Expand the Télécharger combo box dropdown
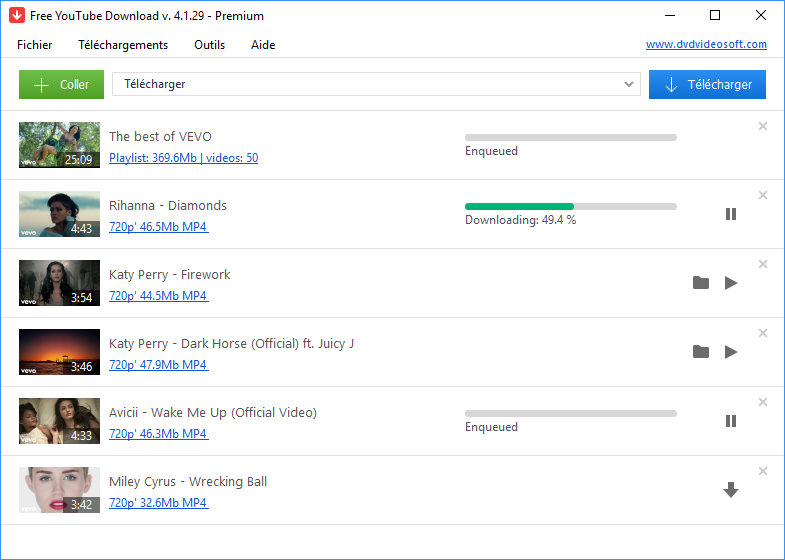785x560 pixels. (x=629, y=85)
